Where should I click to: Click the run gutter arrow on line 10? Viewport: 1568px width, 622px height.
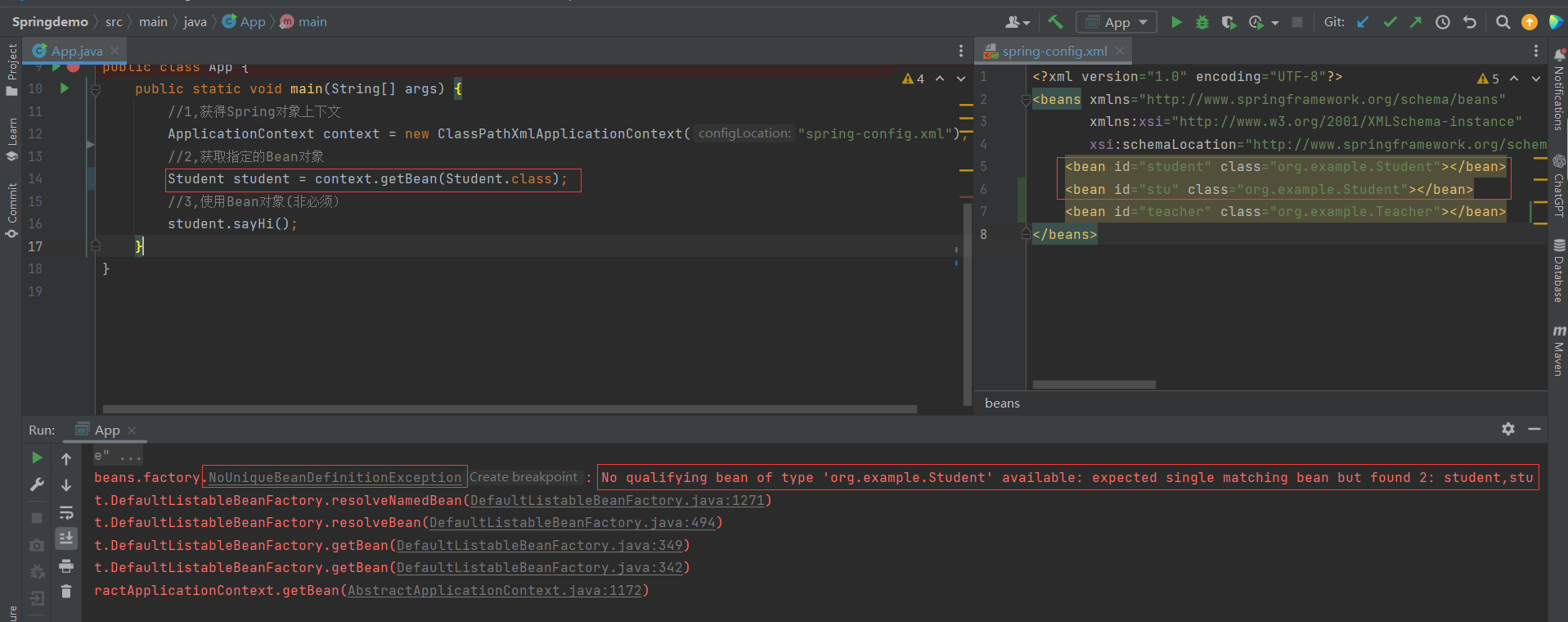[64, 88]
